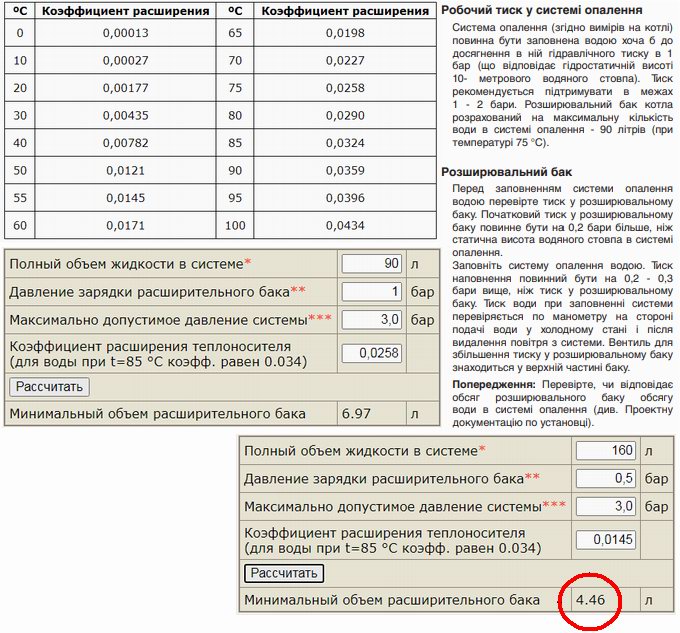Focus the charge pressure field with value 1

point(372,291)
